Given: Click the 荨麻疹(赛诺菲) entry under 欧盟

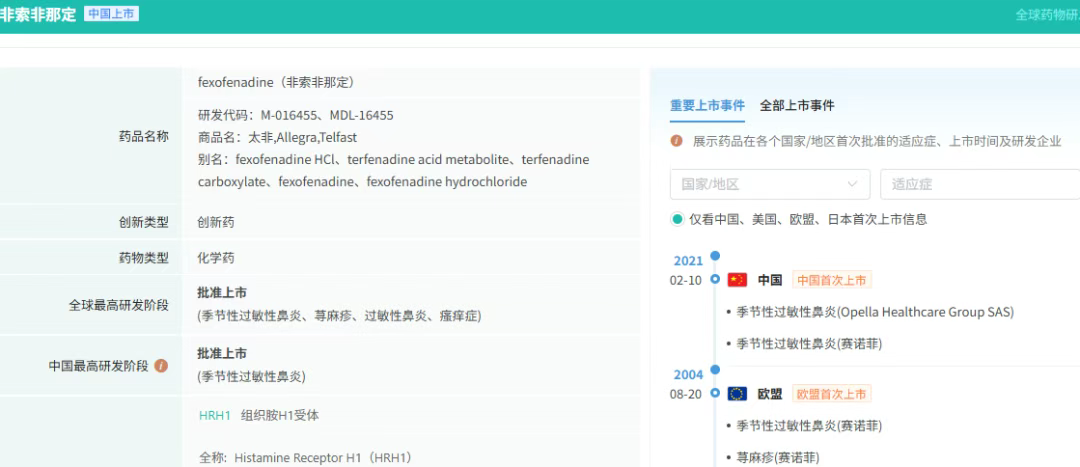Looking at the screenshot, I should point(778,457).
